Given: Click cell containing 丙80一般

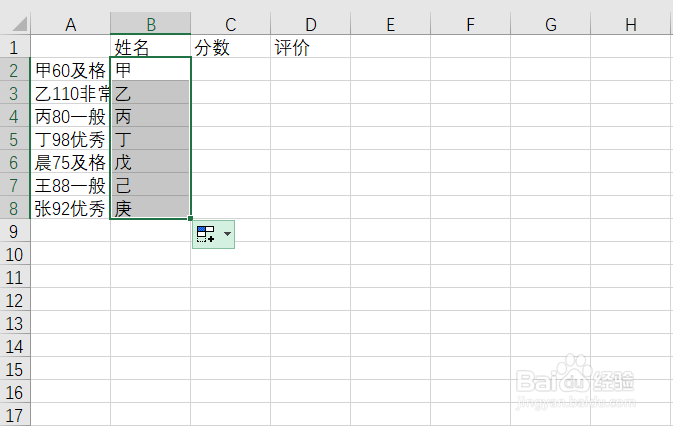Looking at the screenshot, I should (x=70, y=116).
